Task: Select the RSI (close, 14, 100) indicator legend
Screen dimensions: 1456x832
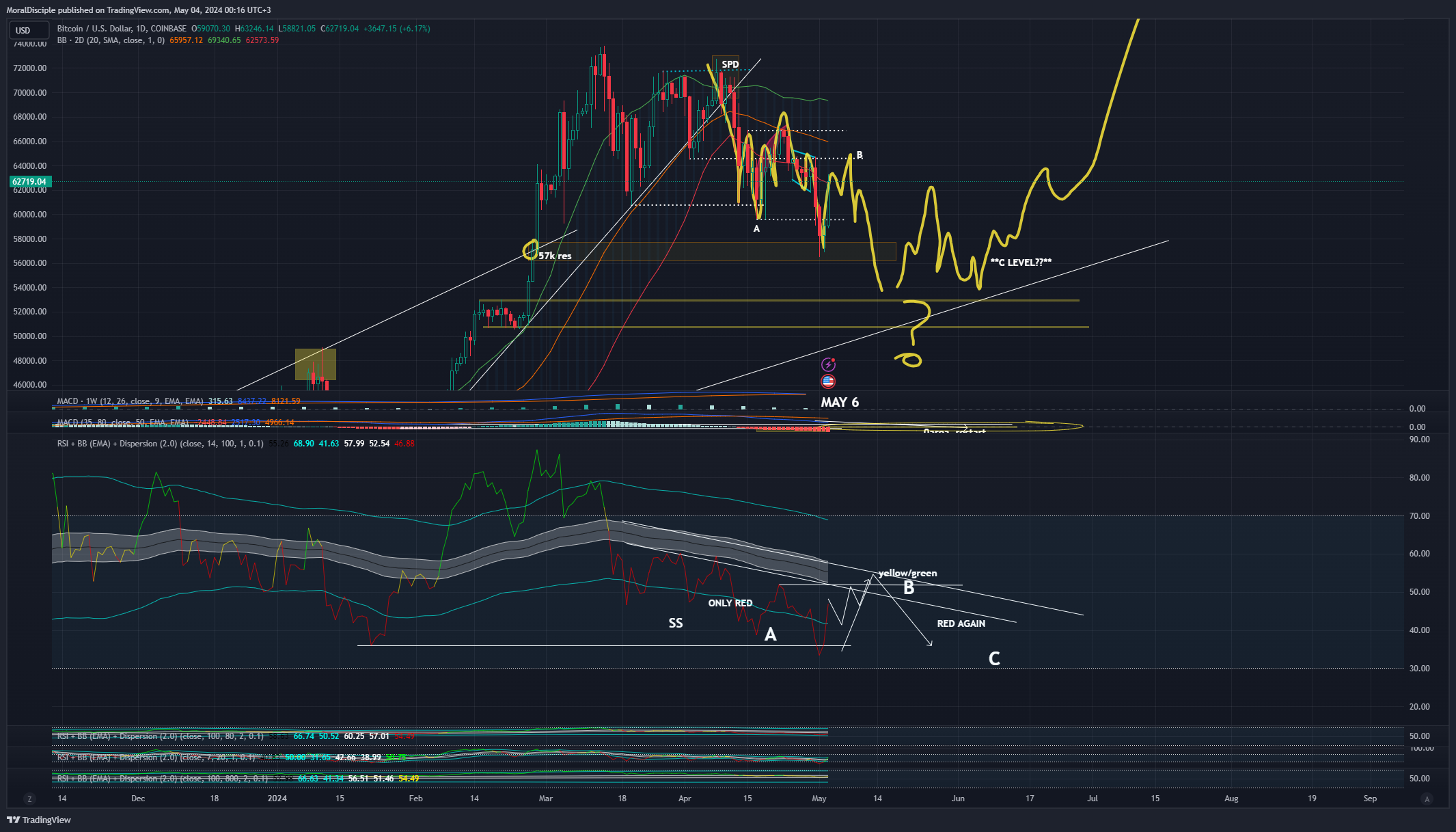Action: 160,444
